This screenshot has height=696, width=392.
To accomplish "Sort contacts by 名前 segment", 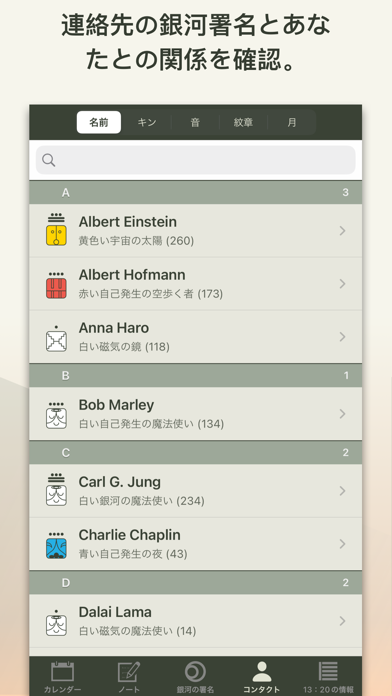I will click(x=99, y=123).
